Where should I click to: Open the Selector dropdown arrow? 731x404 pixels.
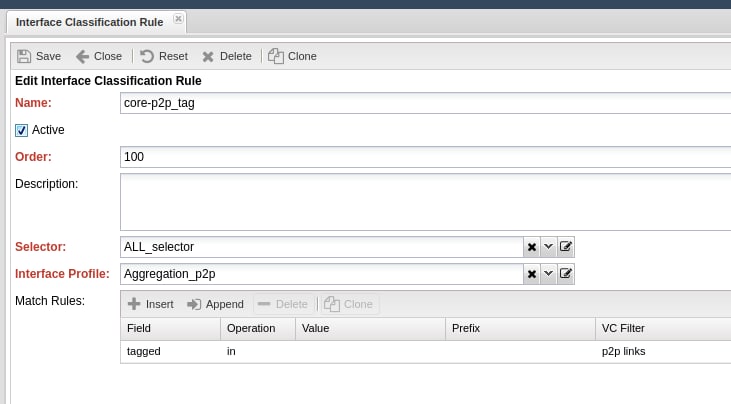pos(548,247)
